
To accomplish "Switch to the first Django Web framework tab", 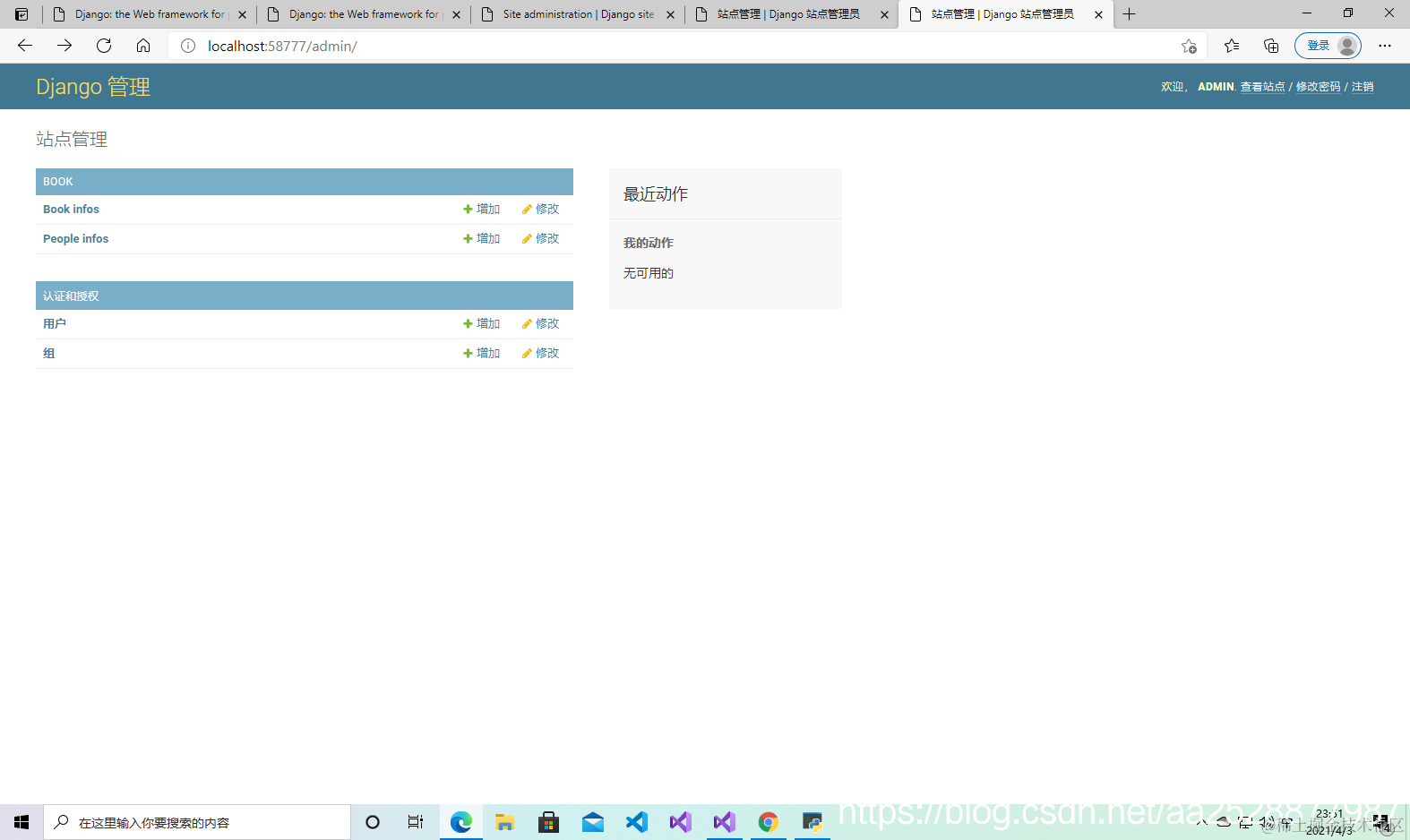I will click(150, 14).
